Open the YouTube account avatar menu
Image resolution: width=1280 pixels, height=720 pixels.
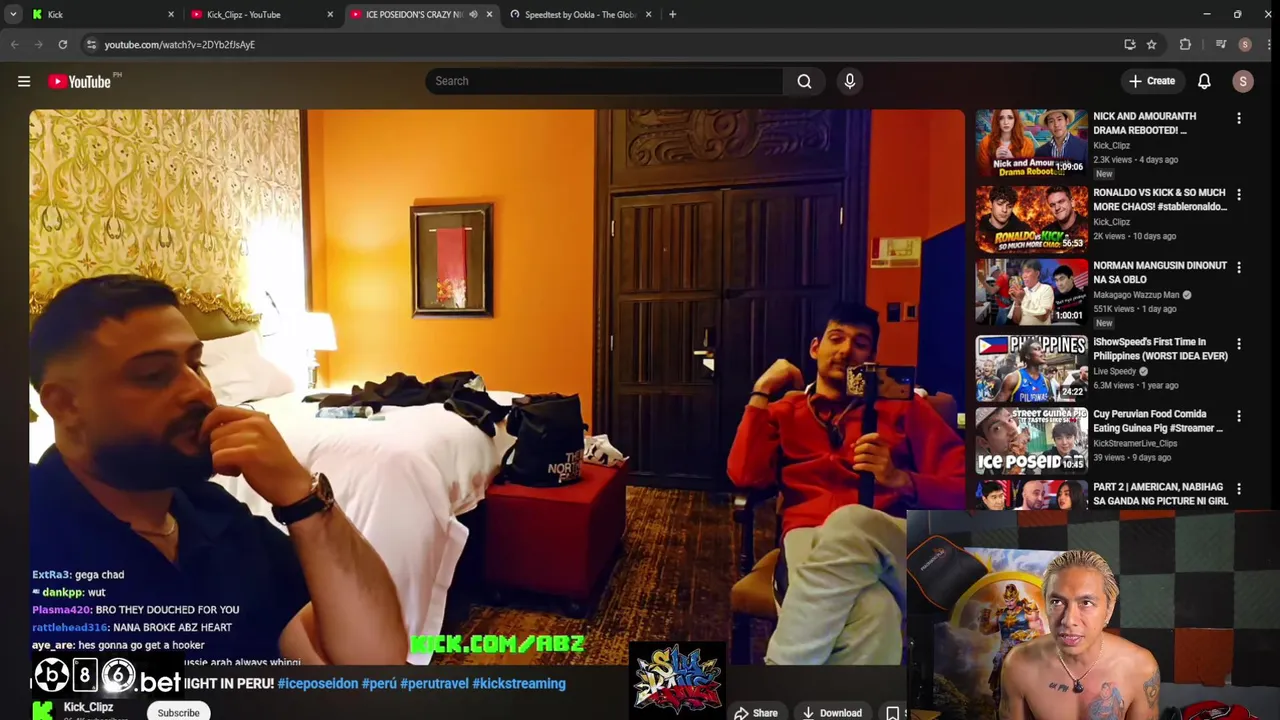coord(1243,82)
